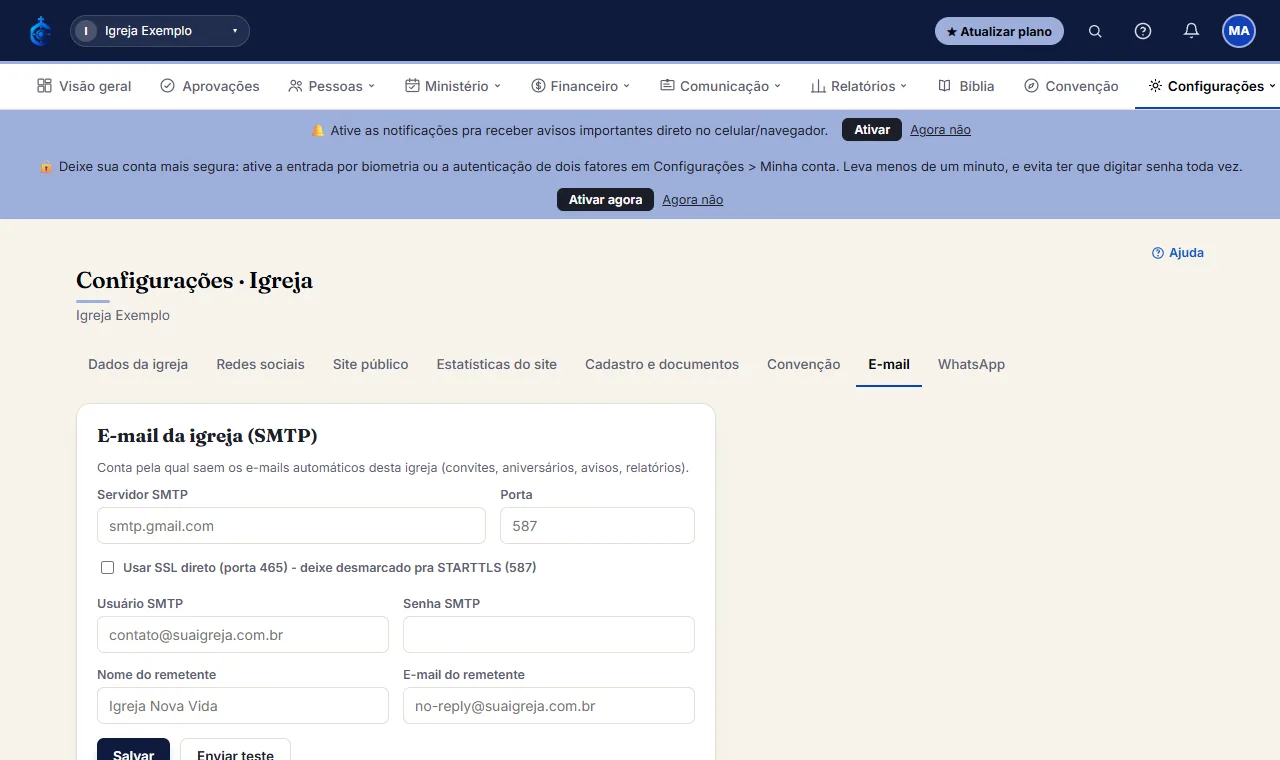Focus the Porta input field
1280x760 pixels.
(x=597, y=526)
